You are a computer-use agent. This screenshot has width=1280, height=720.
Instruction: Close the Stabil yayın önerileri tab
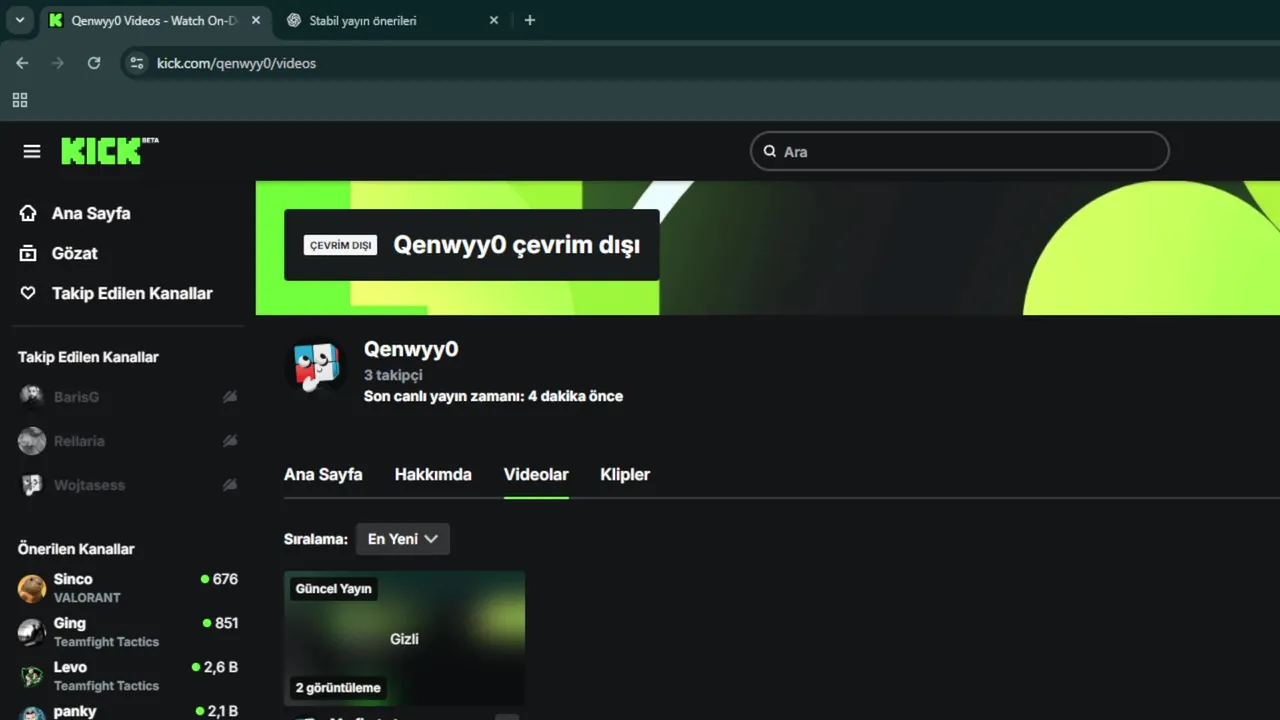click(494, 20)
